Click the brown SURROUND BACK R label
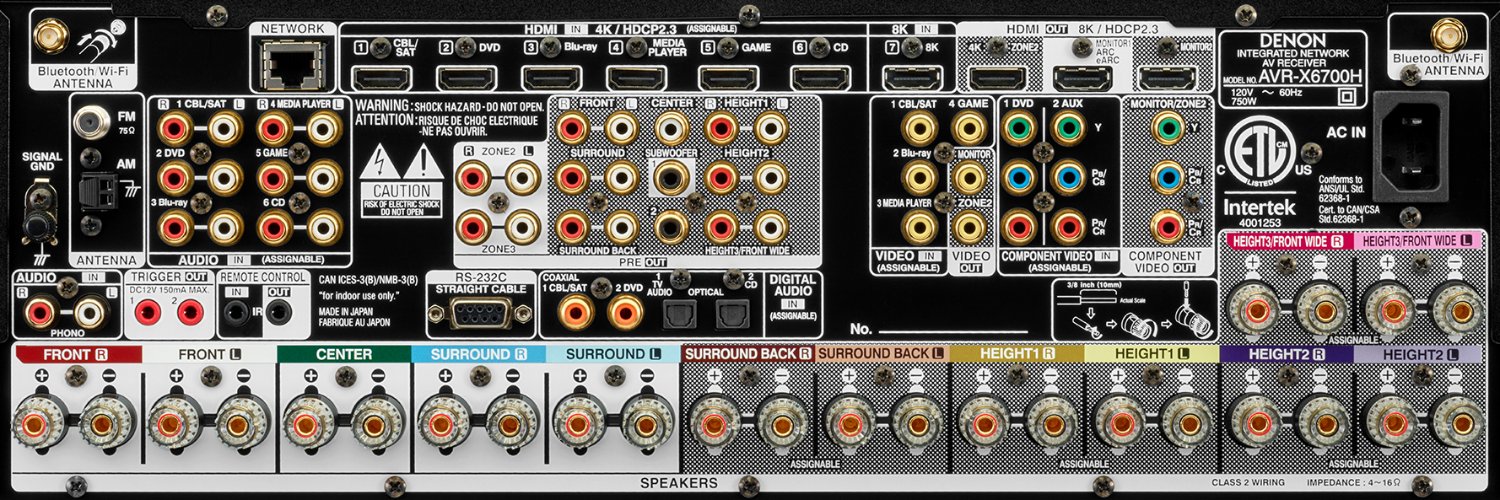The height and width of the screenshot is (500, 1500). (x=747, y=354)
